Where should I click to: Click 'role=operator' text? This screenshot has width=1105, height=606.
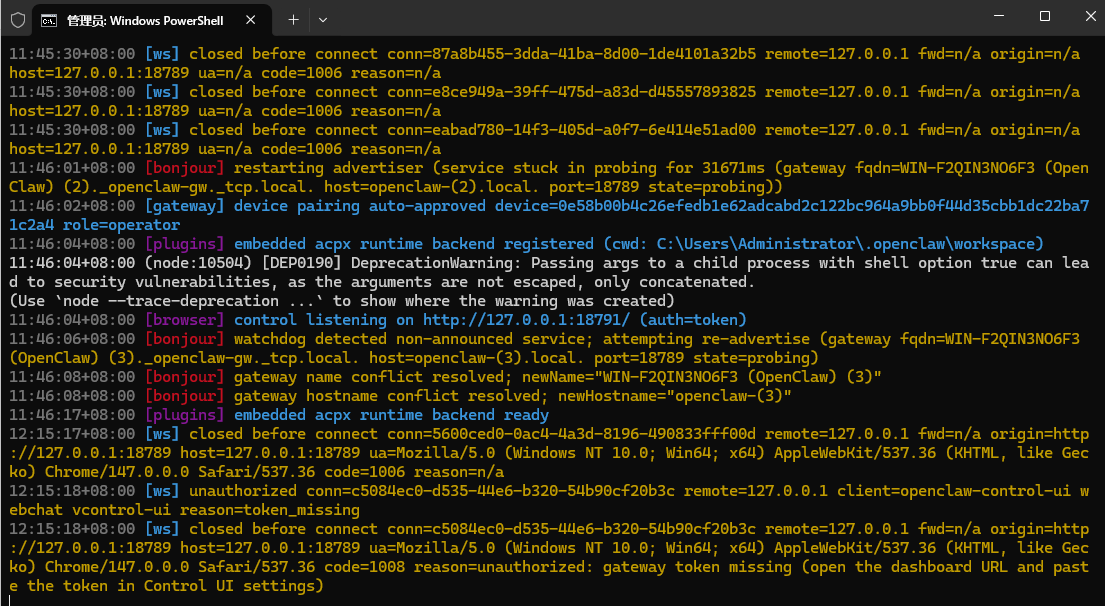click(121, 225)
